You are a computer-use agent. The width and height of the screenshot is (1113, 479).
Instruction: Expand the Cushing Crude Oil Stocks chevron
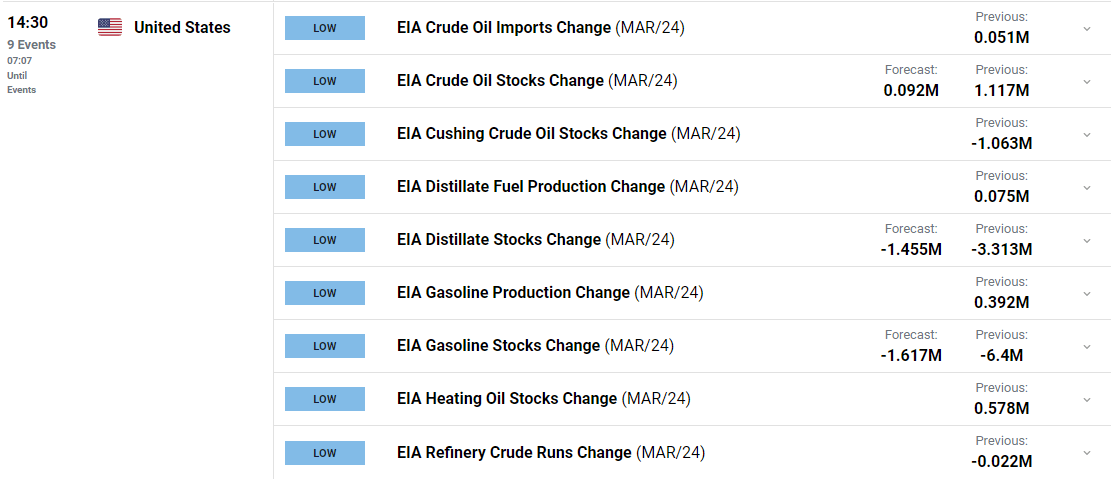(x=1086, y=134)
